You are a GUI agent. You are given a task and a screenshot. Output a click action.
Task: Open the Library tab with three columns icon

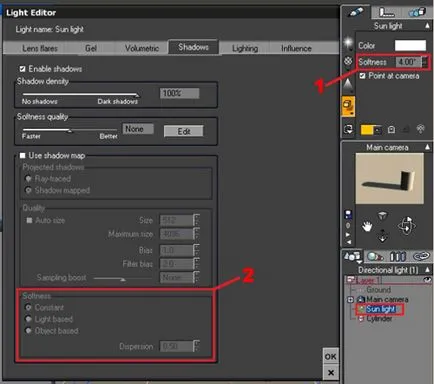[x=398, y=257]
